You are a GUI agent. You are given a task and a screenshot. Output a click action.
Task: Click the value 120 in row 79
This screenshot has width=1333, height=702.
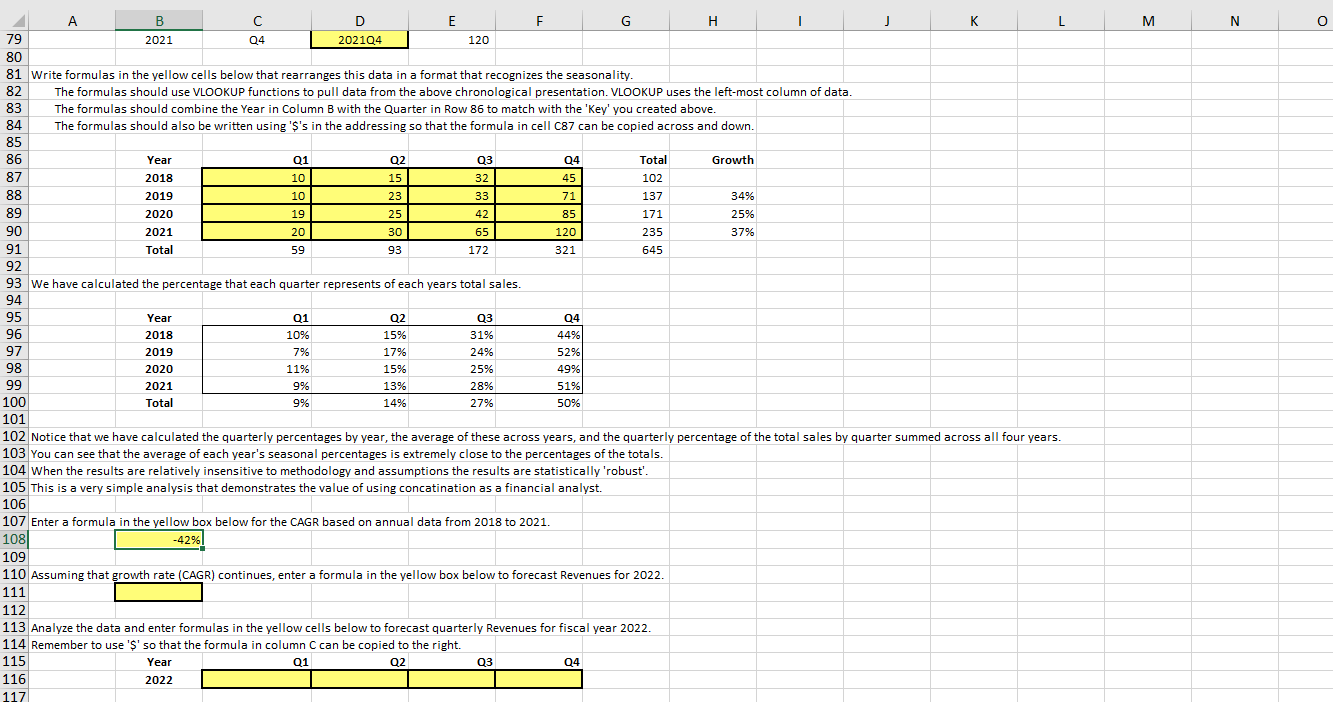[478, 41]
